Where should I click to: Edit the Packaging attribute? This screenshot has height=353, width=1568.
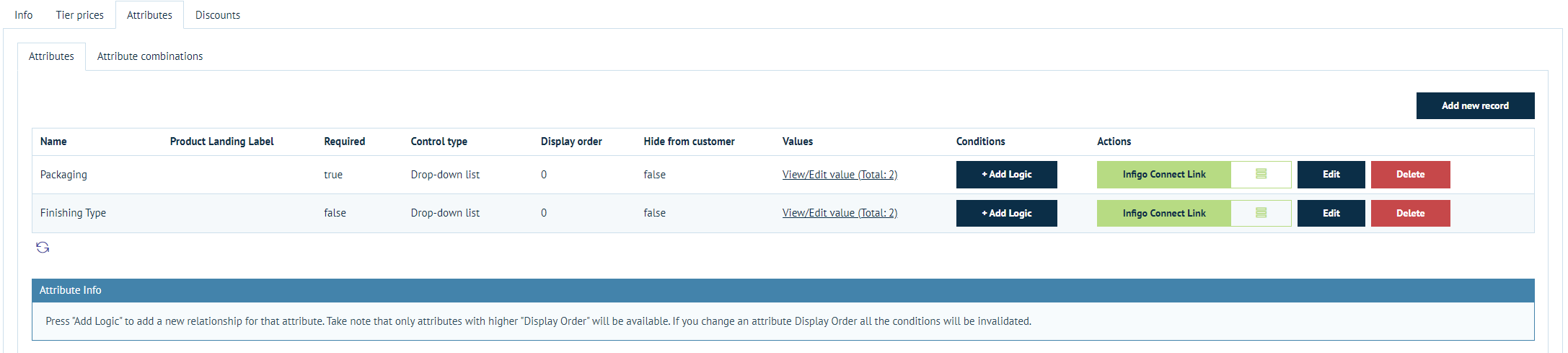click(x=1331, y=175)
